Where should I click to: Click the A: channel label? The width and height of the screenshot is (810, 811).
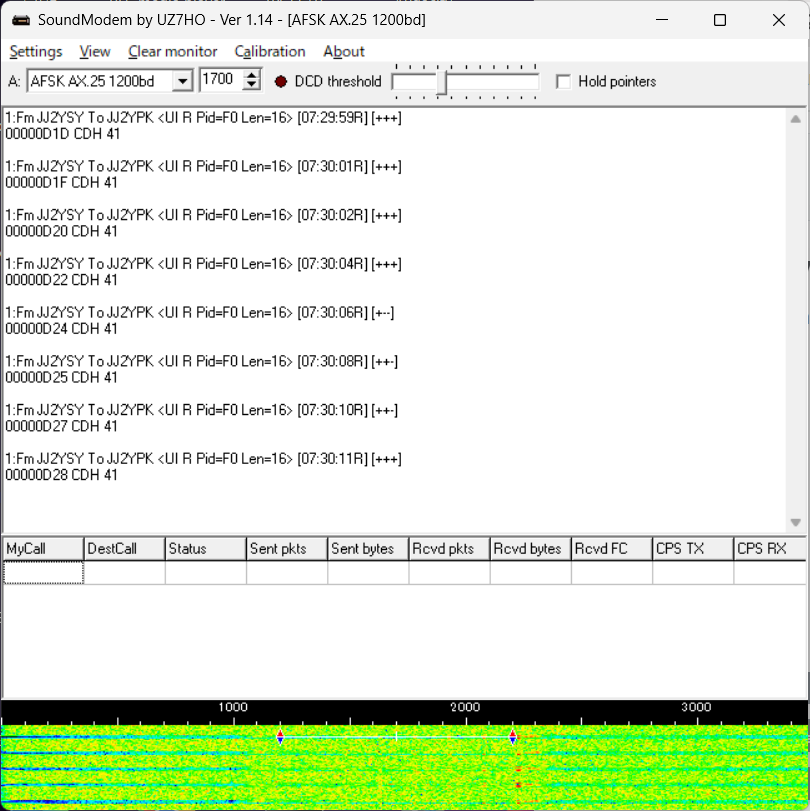point(14,82)
